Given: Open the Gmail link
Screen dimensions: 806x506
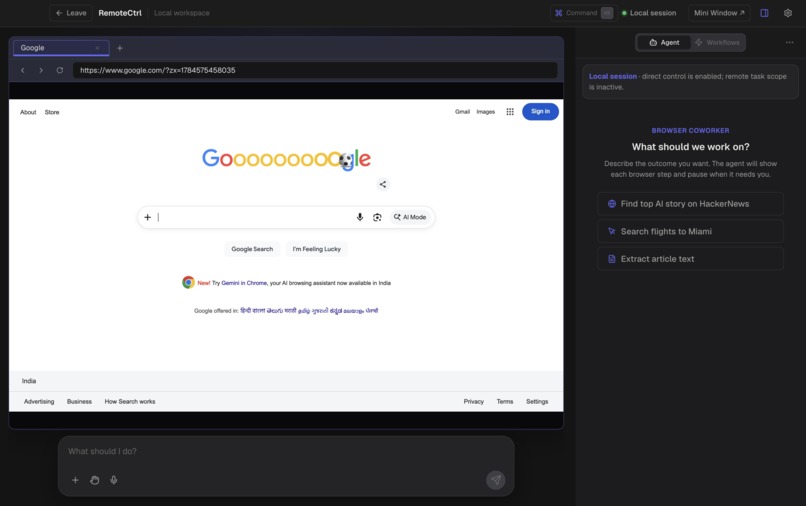Looking at the screenshot, I should click(462, 112).
